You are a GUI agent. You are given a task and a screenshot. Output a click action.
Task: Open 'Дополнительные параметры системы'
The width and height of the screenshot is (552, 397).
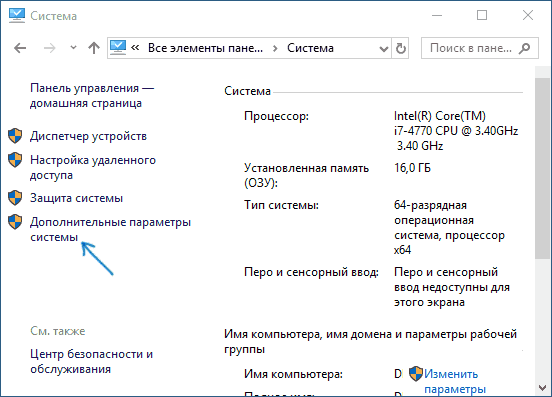click(111, 229)
